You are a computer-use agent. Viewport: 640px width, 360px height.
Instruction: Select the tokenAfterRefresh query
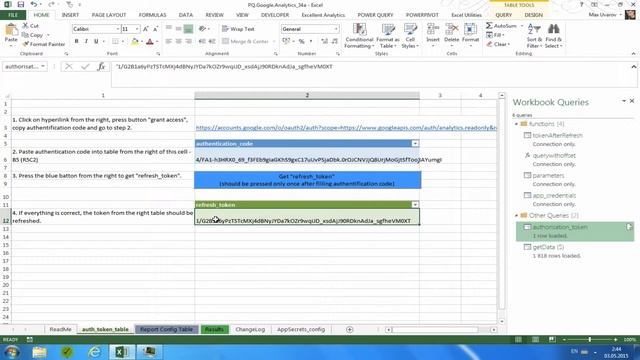tap(558, 135)
